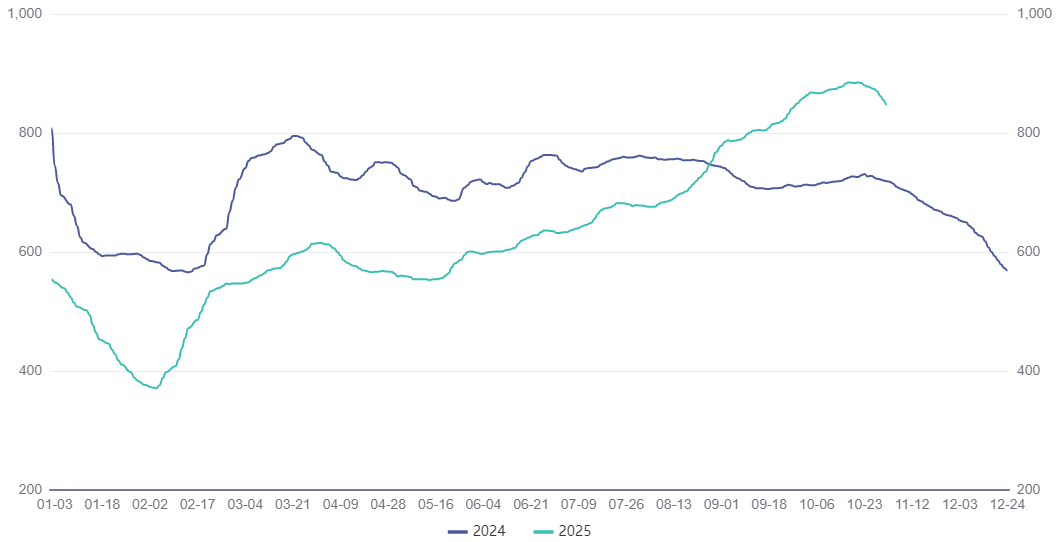Toggle the 2025 series legend label
The width and height of the screenshot is (1063, 542).
pyautogui.click(x=575, y=531)
